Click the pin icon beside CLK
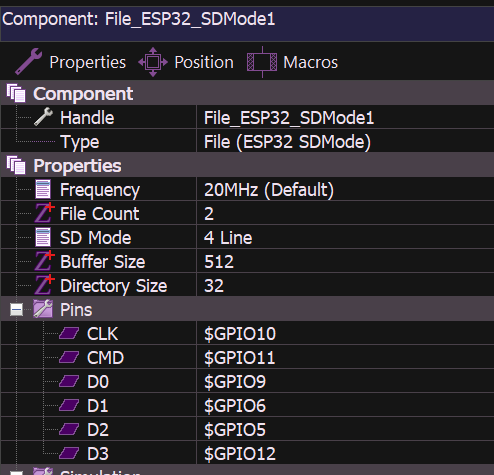This screenshot has height=475, width=494. [69, 333]
